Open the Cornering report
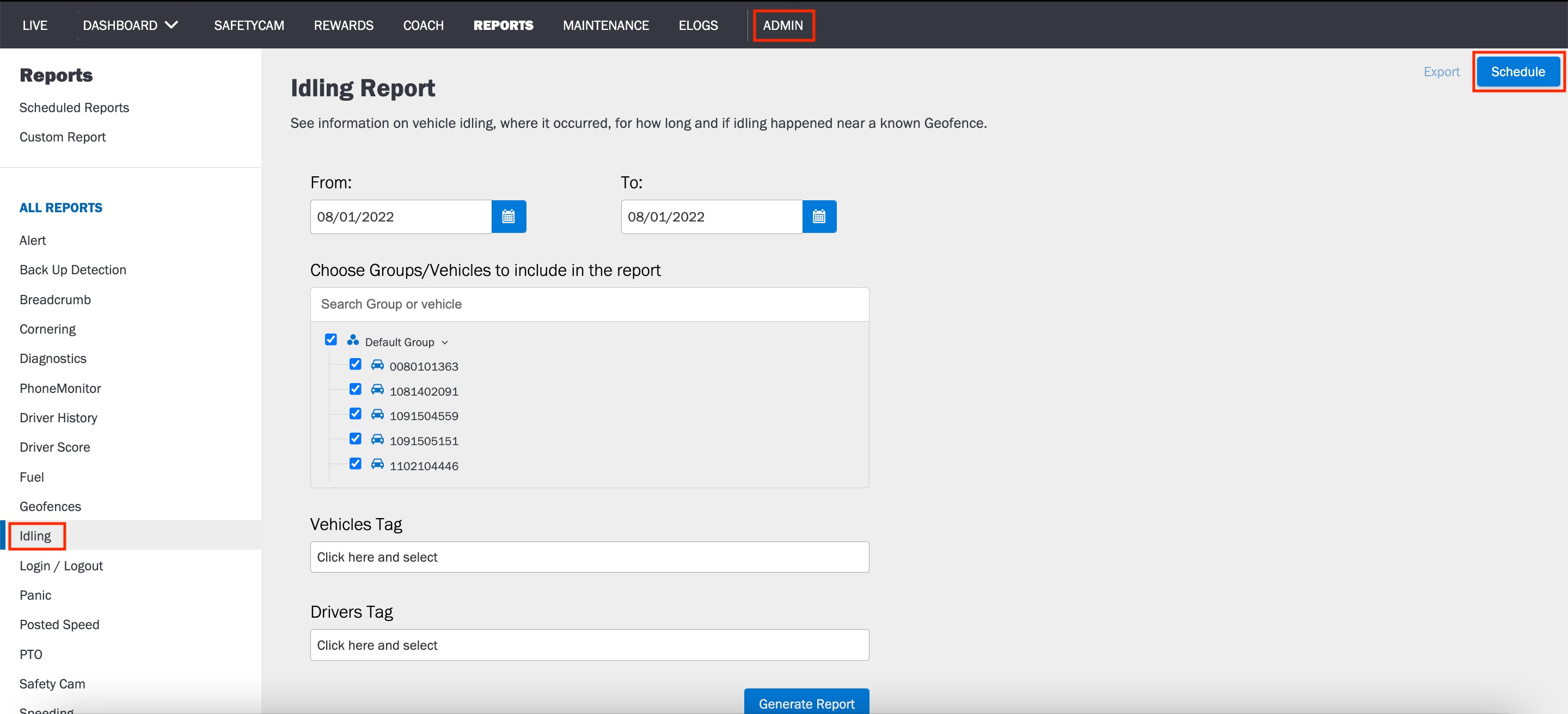 (47, 329)
